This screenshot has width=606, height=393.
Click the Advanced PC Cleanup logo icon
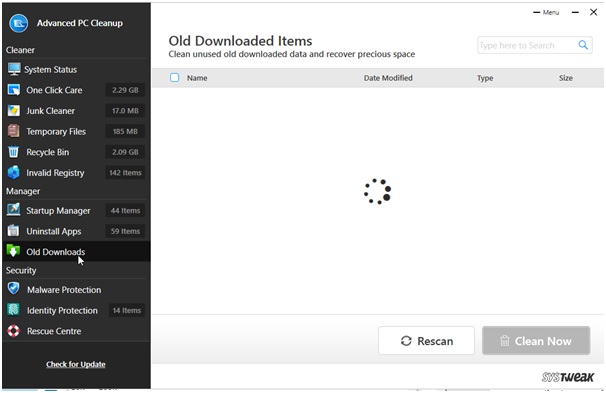(18, 23)
